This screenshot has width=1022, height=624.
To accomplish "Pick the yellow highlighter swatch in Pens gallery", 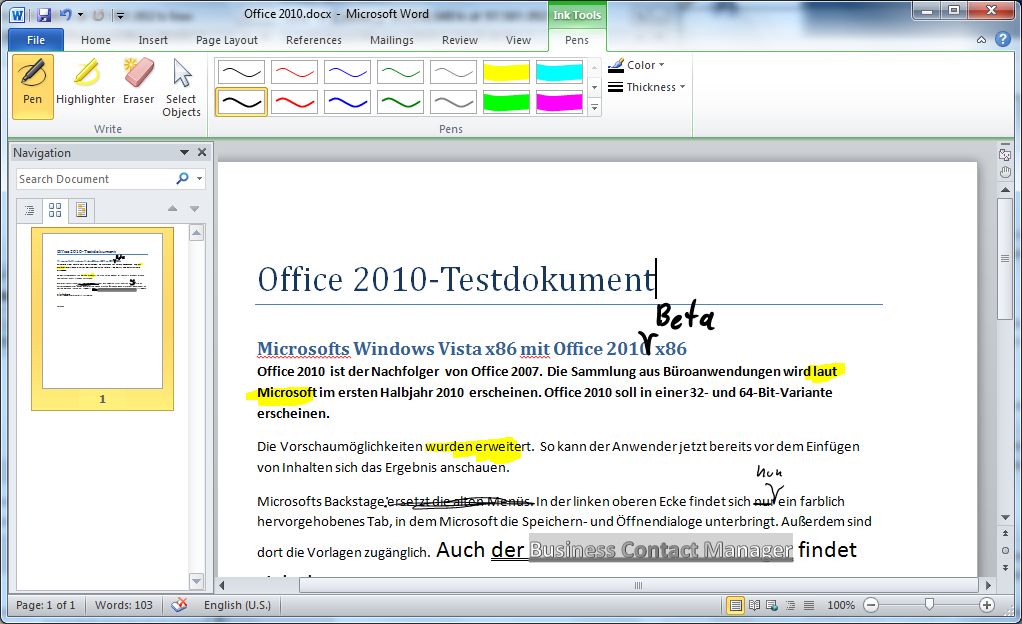I will point(505,71).
